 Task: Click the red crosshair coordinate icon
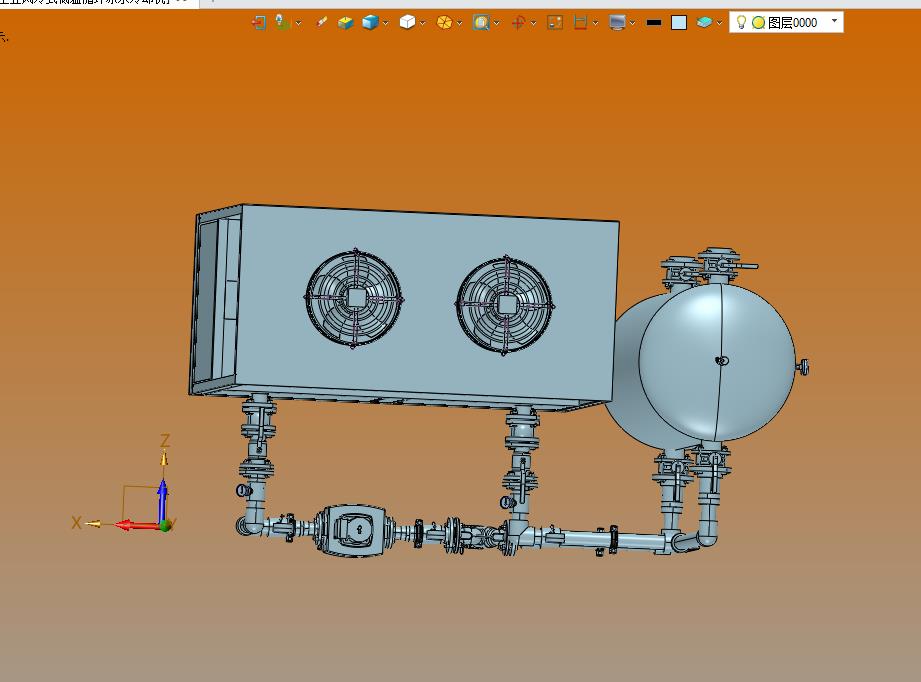pyautogui.click(x=518, y=22)
